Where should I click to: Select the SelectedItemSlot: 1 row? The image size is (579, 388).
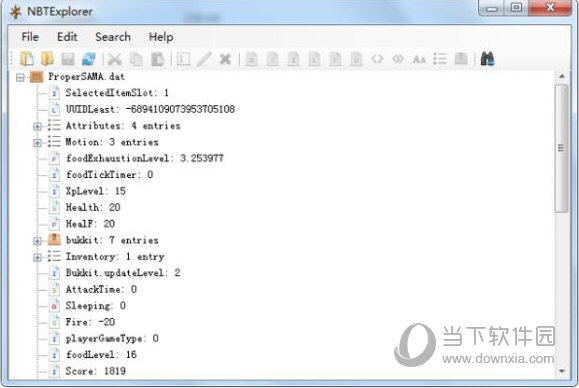117,93
